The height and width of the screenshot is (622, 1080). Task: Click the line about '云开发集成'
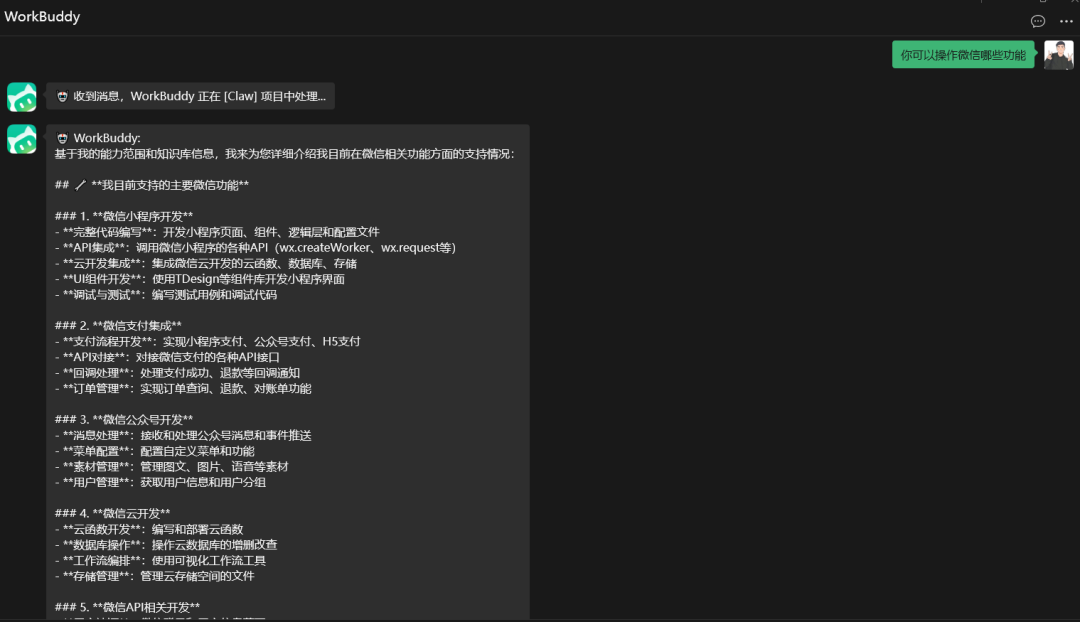tap(206, 263)
